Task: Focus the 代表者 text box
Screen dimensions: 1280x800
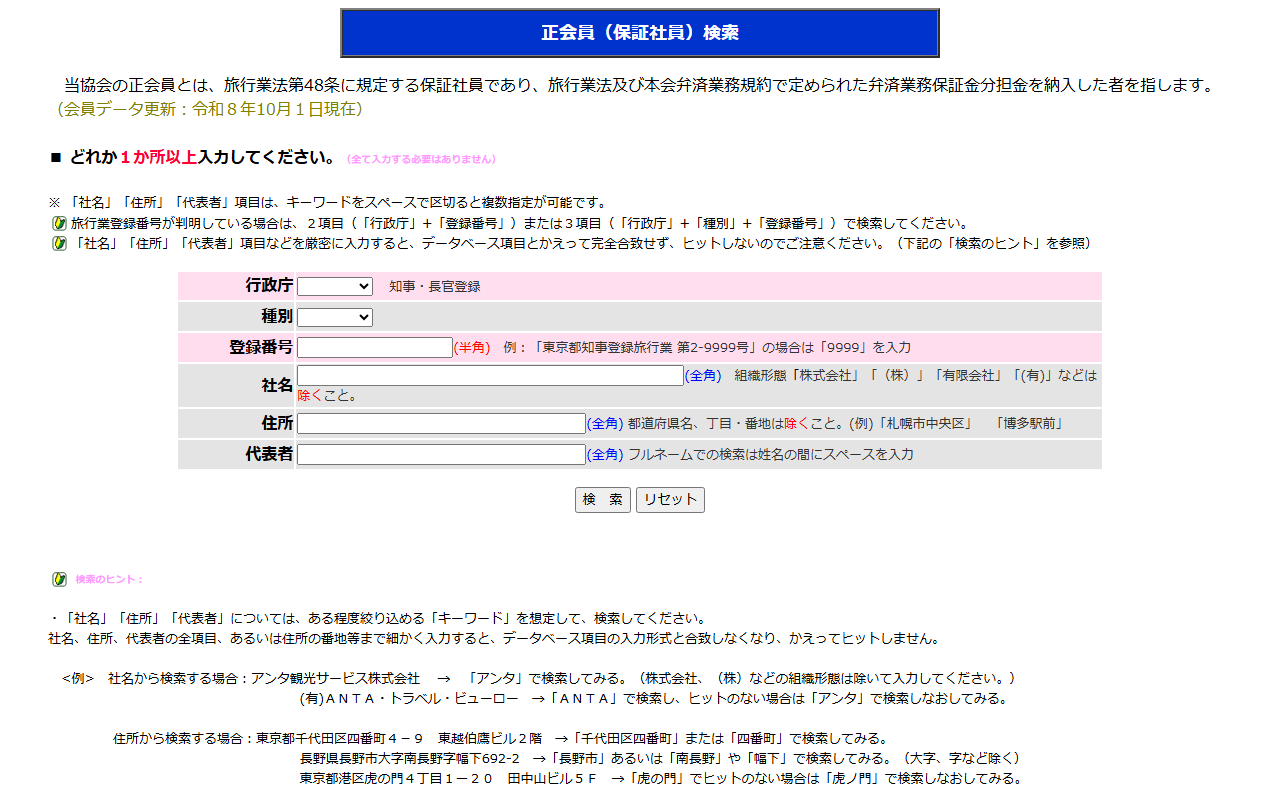Action: tap(441, 454)
